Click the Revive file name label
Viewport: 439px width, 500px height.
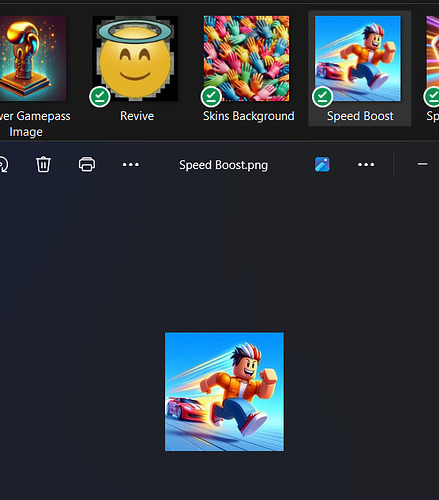(x=137, y=116)
